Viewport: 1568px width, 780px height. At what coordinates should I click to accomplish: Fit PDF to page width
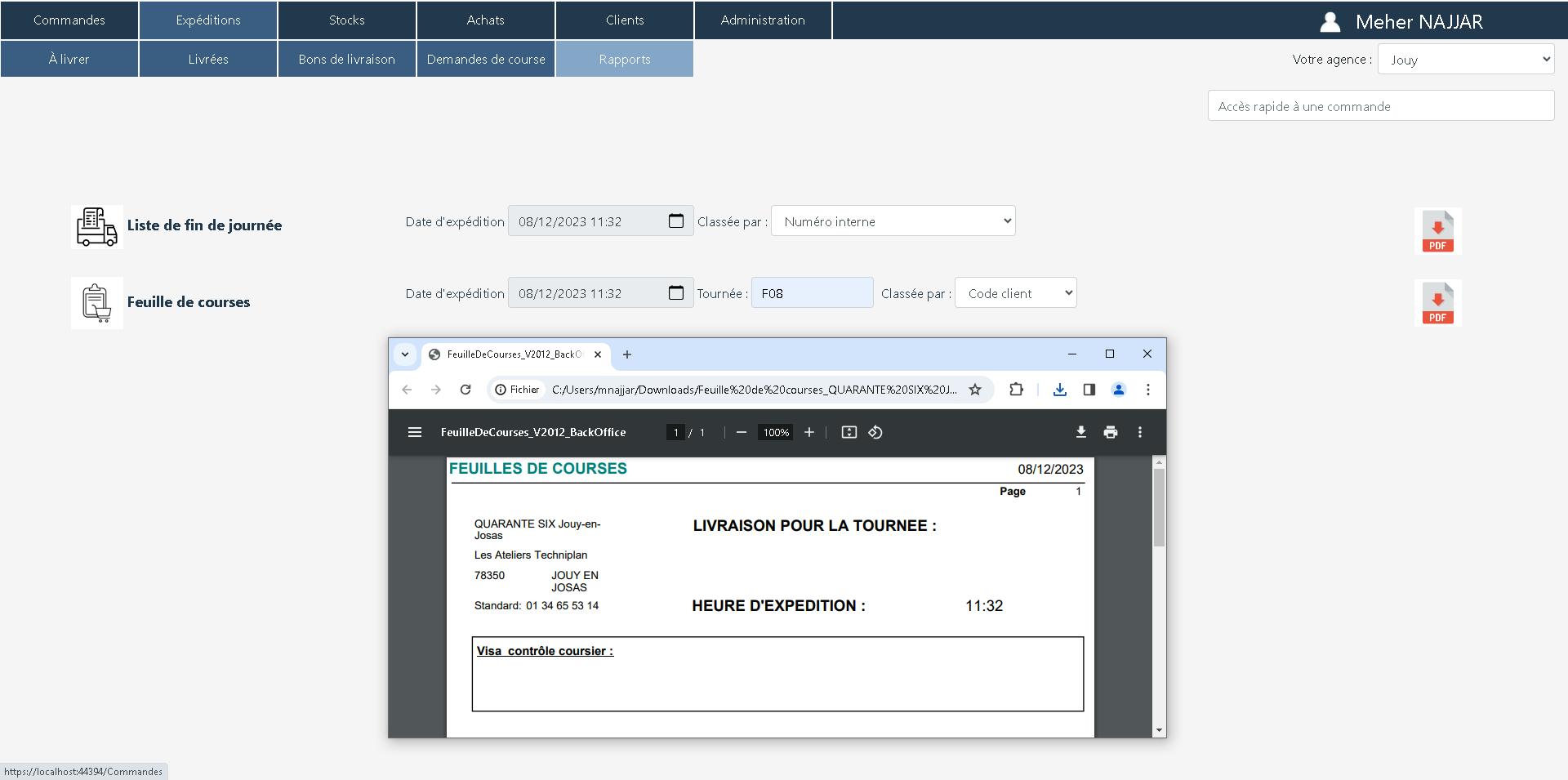tap(849, 432)
